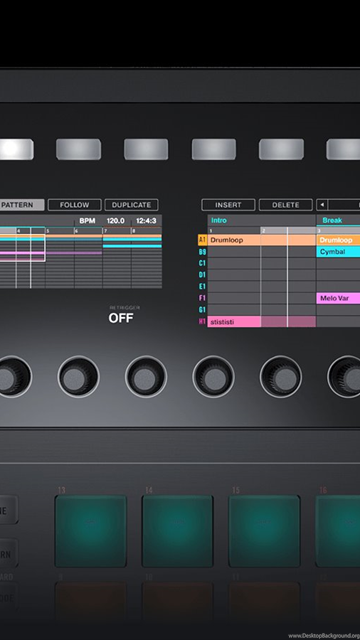Click the DELETE button
The height and width of the screenshot is (640, 360).
coord(286,205)
